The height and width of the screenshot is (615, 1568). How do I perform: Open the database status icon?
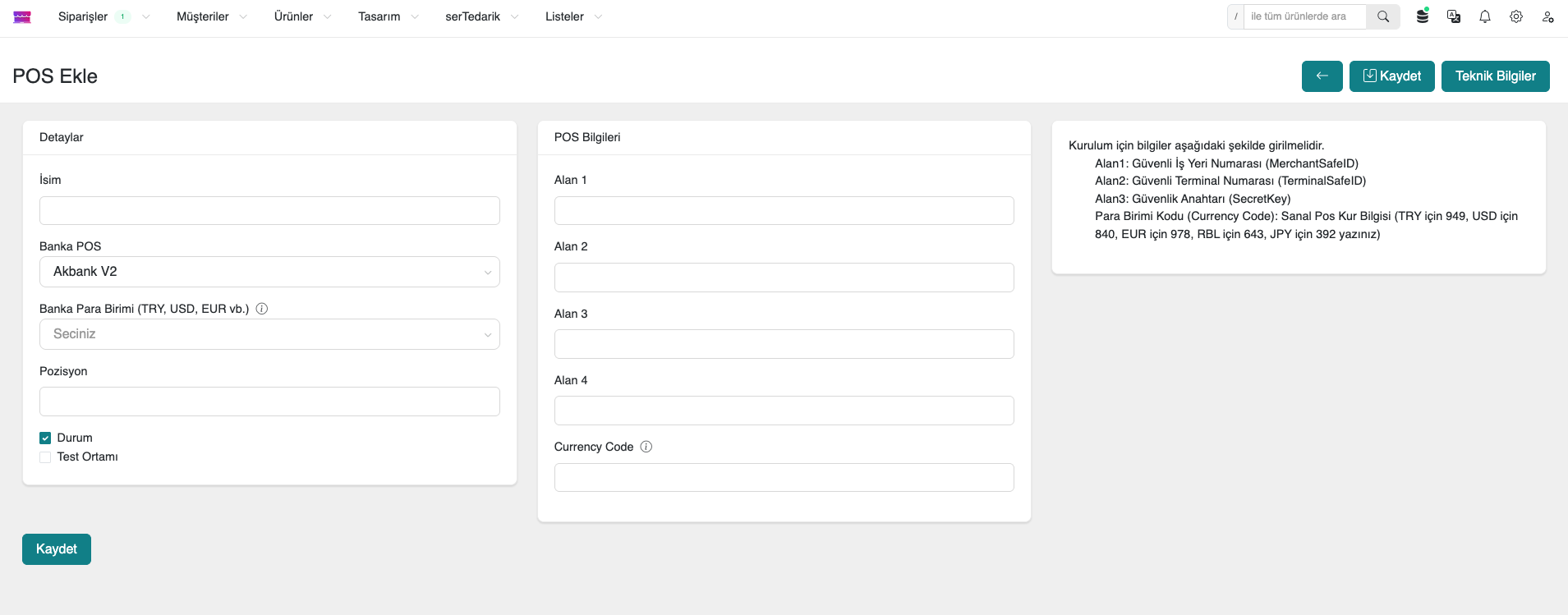pyautogui.click(x=1423, y=16)
